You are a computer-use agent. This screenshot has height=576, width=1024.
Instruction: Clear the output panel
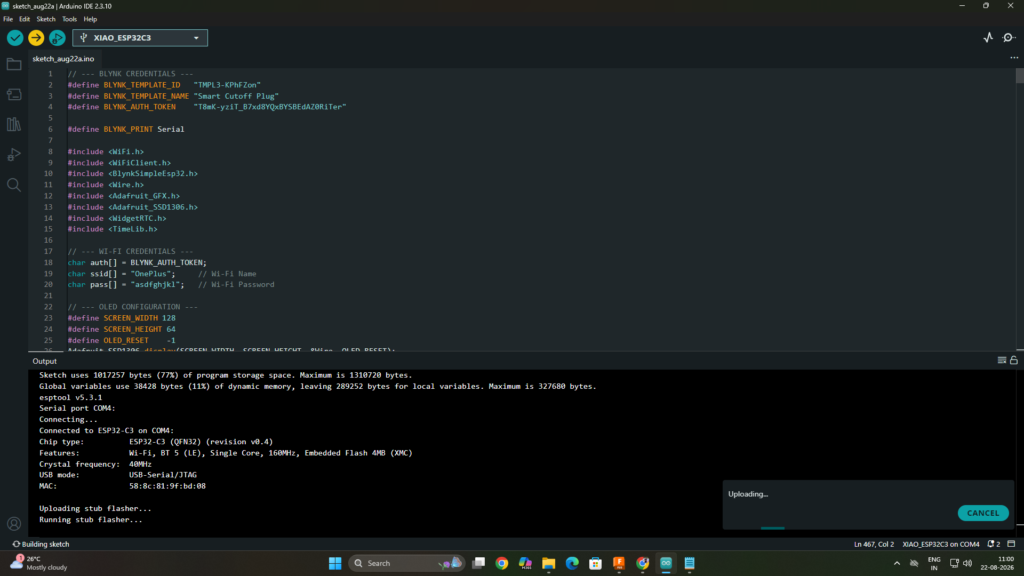[1001, 360]
